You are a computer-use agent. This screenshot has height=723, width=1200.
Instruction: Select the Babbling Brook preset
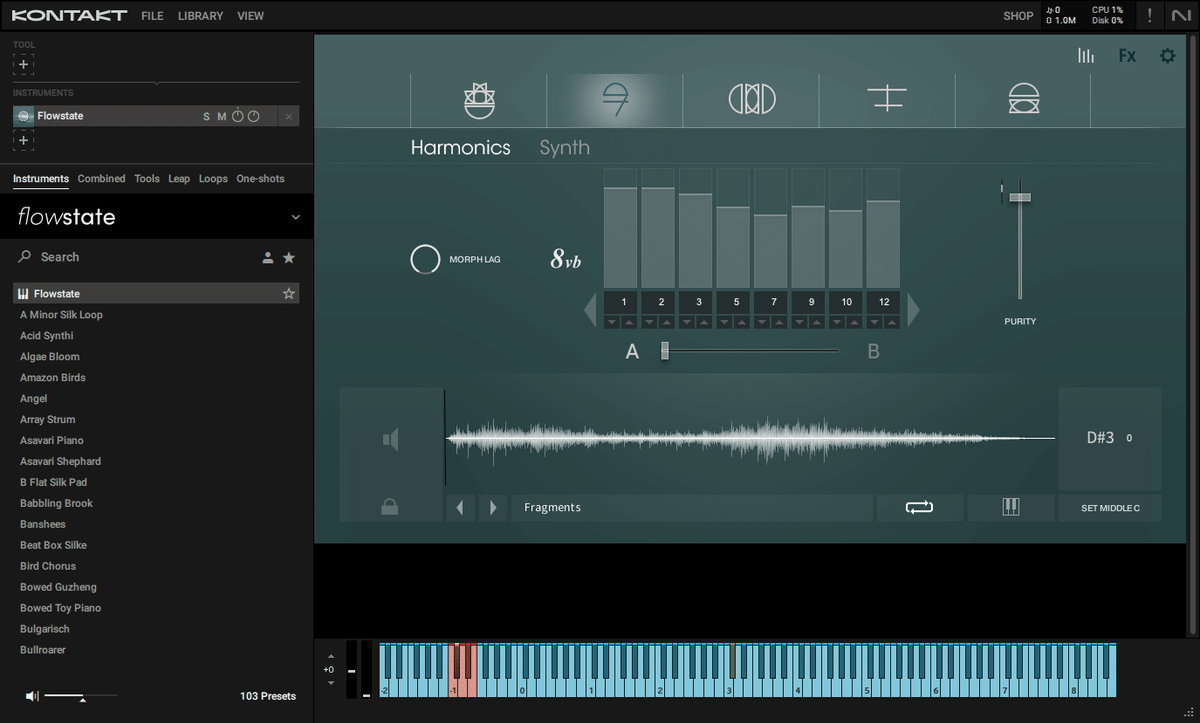(56, 504)
